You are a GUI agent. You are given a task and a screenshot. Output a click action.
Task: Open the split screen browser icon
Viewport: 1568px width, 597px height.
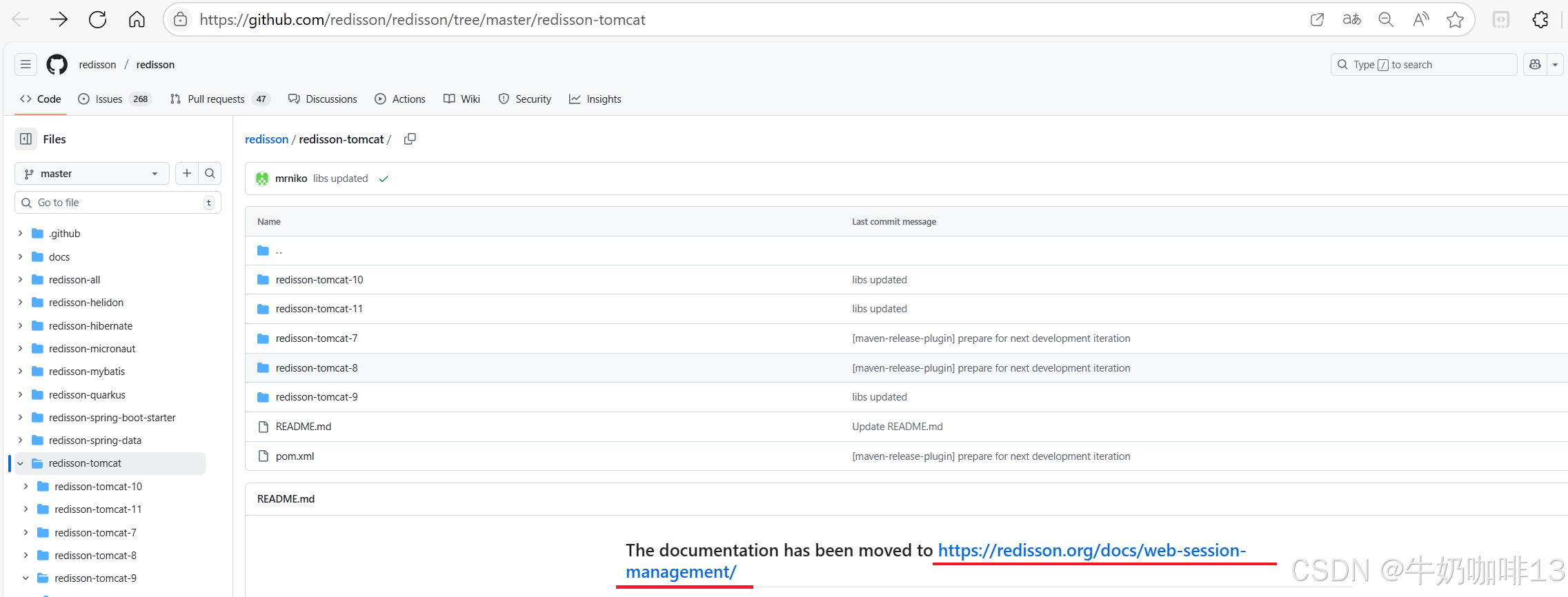coord(1501,19)
